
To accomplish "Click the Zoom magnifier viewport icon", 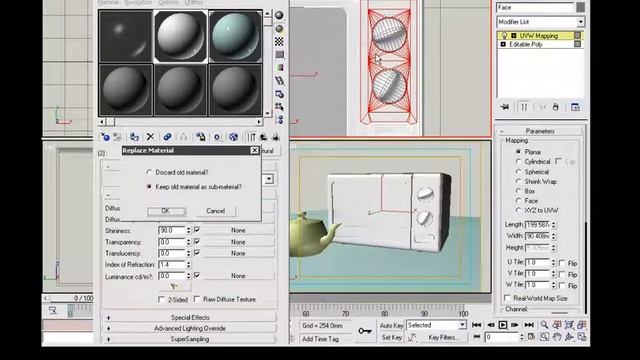I will coord(544,325).
